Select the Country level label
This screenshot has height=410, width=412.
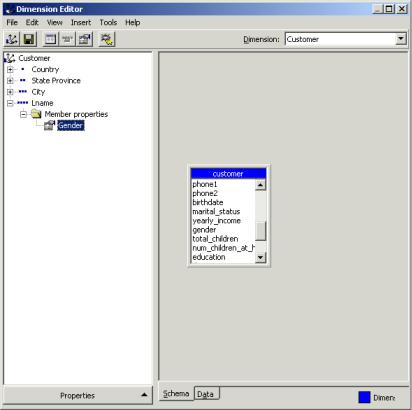click(45, 69)
